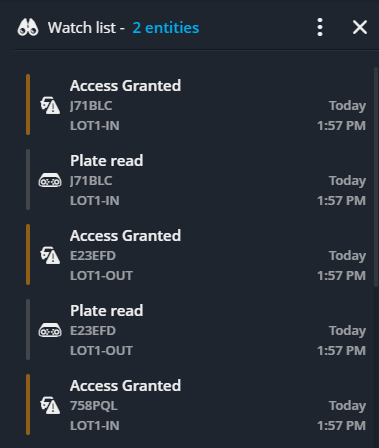Select the 758PQL Access Granted event title
The width and height of the screenshot is (379, 448).
125,386
